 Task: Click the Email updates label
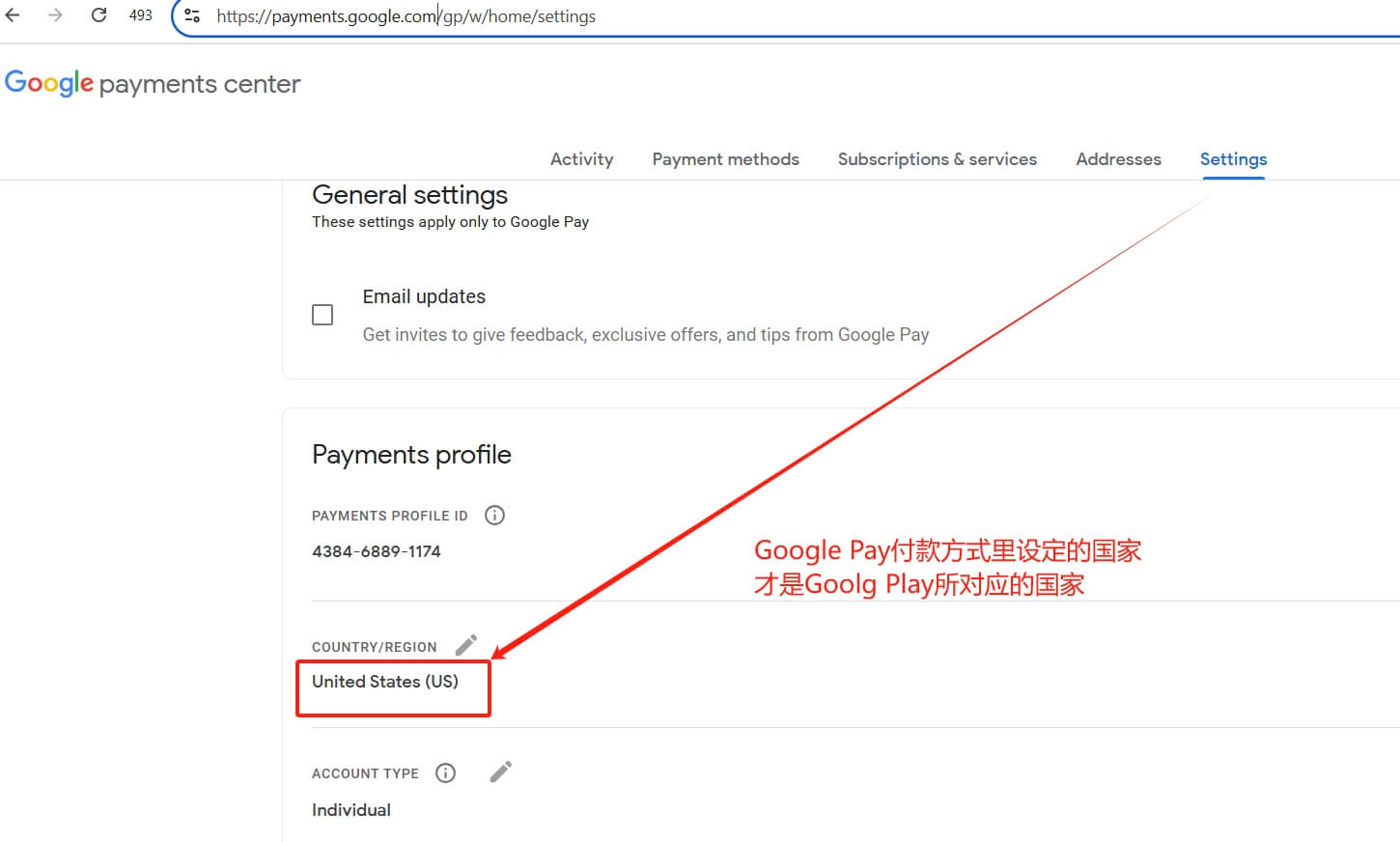coord(424,296)
